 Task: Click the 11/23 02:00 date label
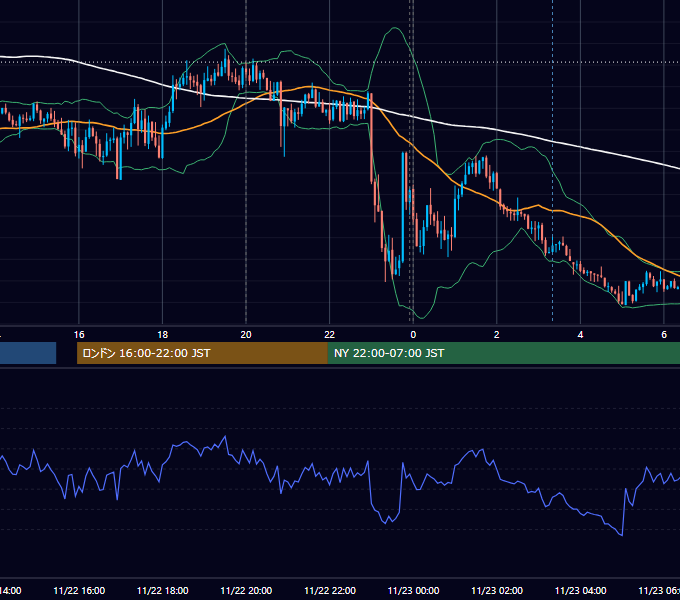point(497,590)
